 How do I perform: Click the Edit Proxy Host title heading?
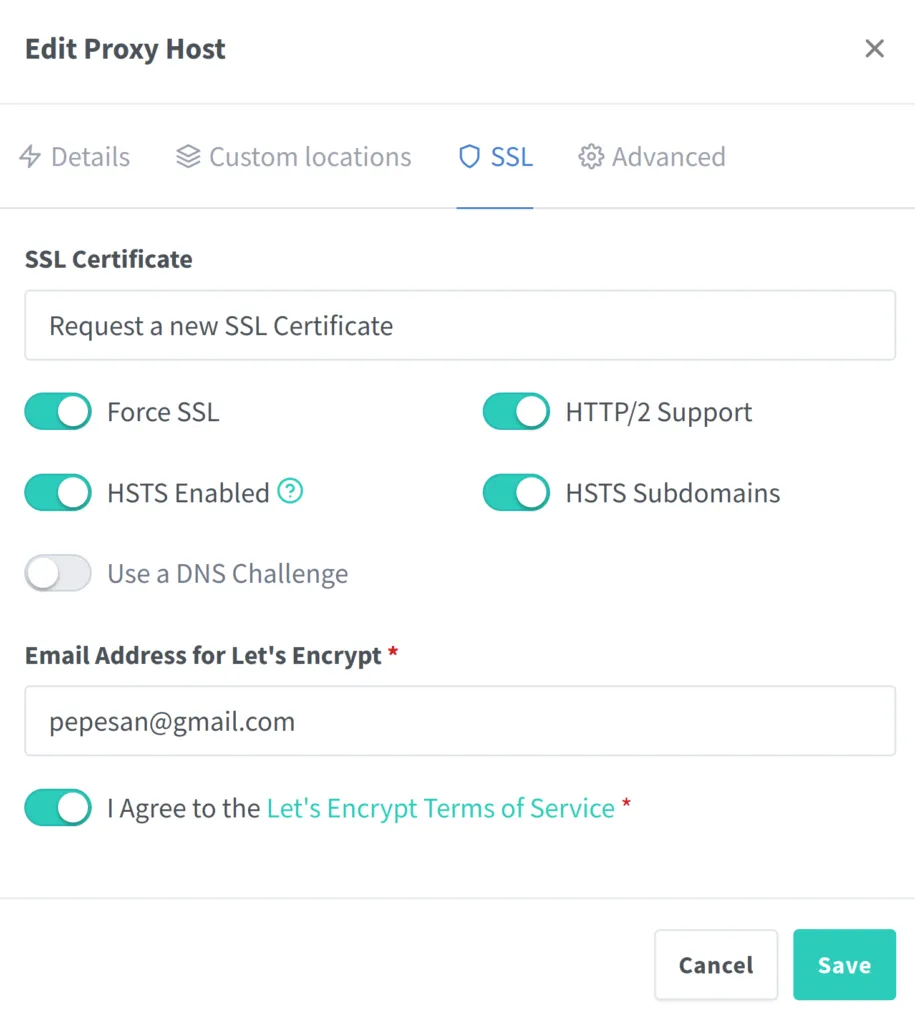[125, 49]
